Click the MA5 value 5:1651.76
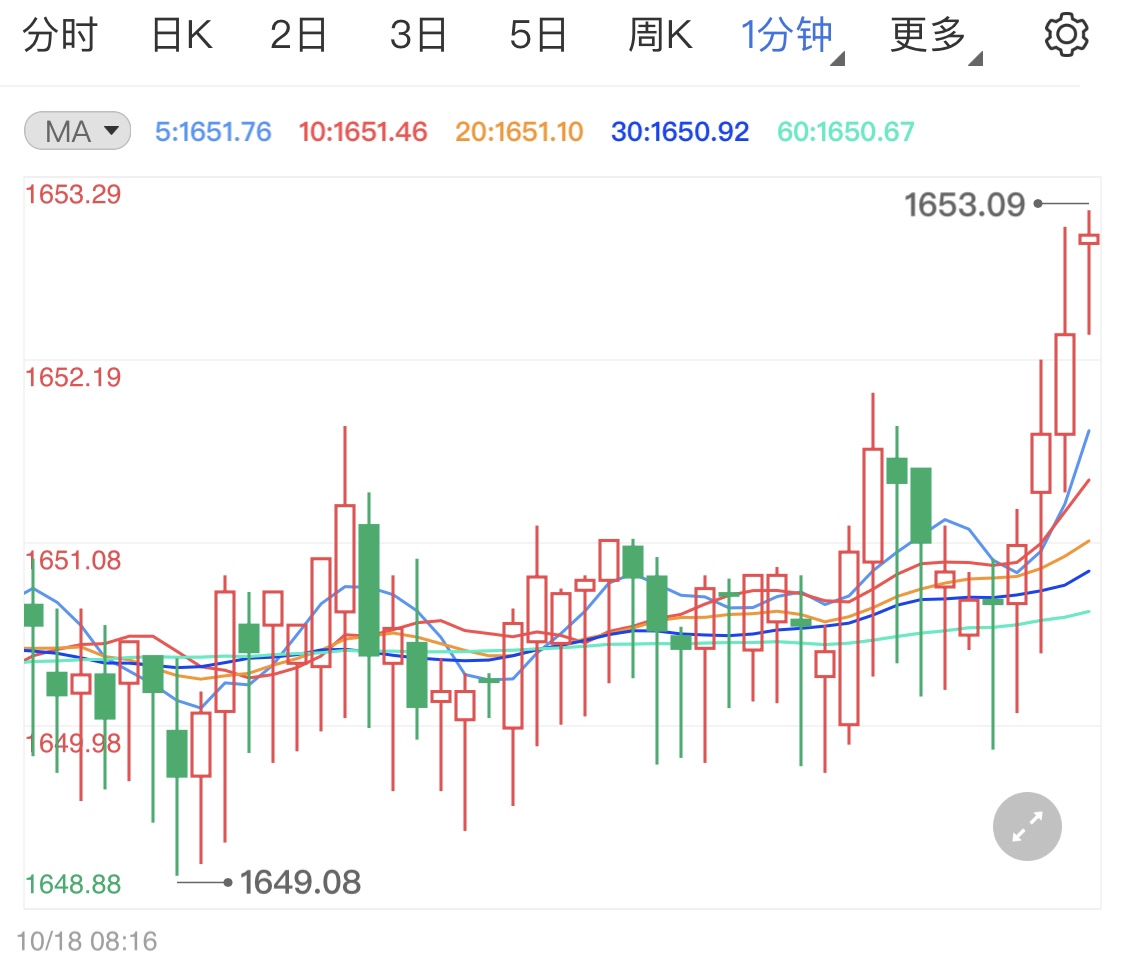 (213, 132)
